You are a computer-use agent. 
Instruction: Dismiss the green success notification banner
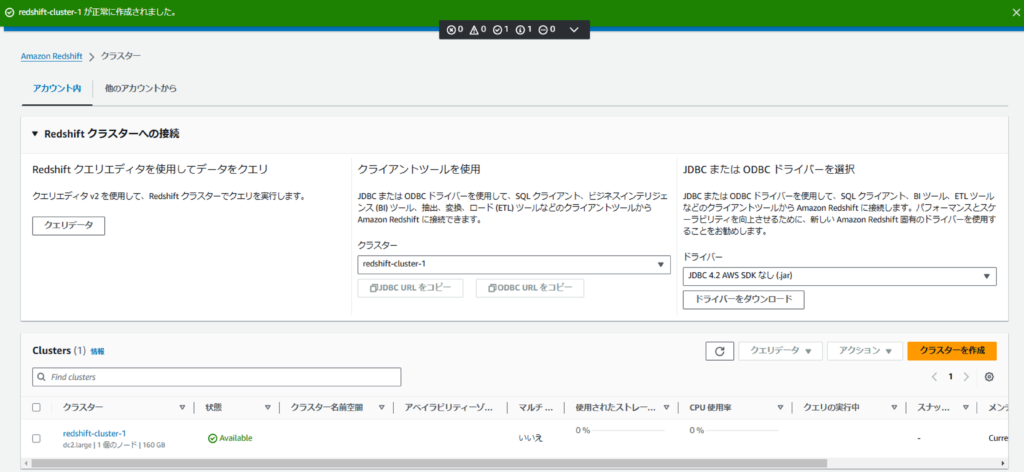(x=1015, y=12)
